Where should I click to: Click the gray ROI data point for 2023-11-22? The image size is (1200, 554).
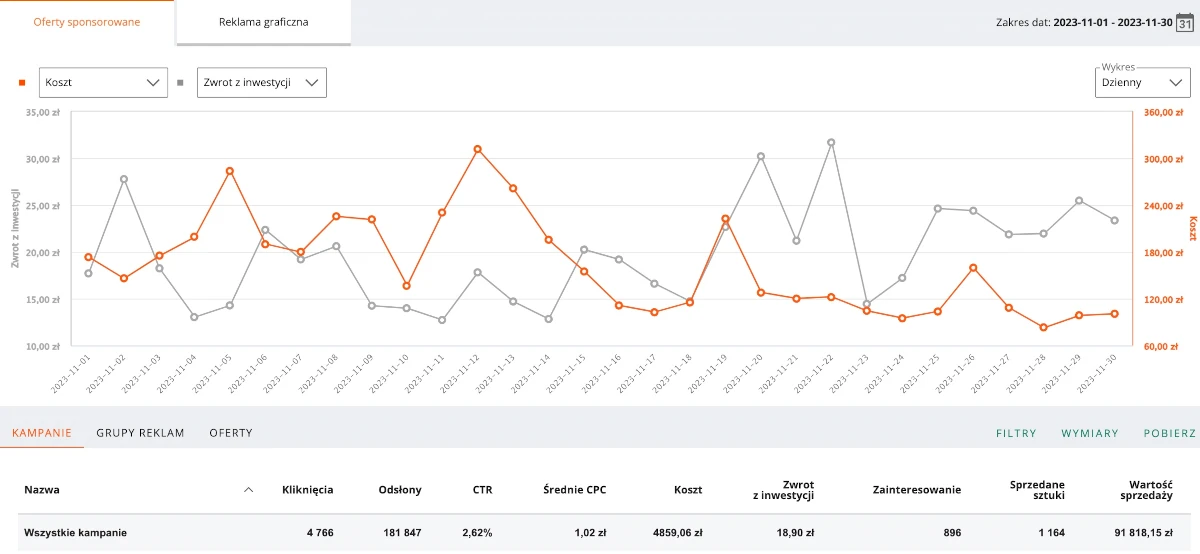pyautogui.click(x=831, y=143)
